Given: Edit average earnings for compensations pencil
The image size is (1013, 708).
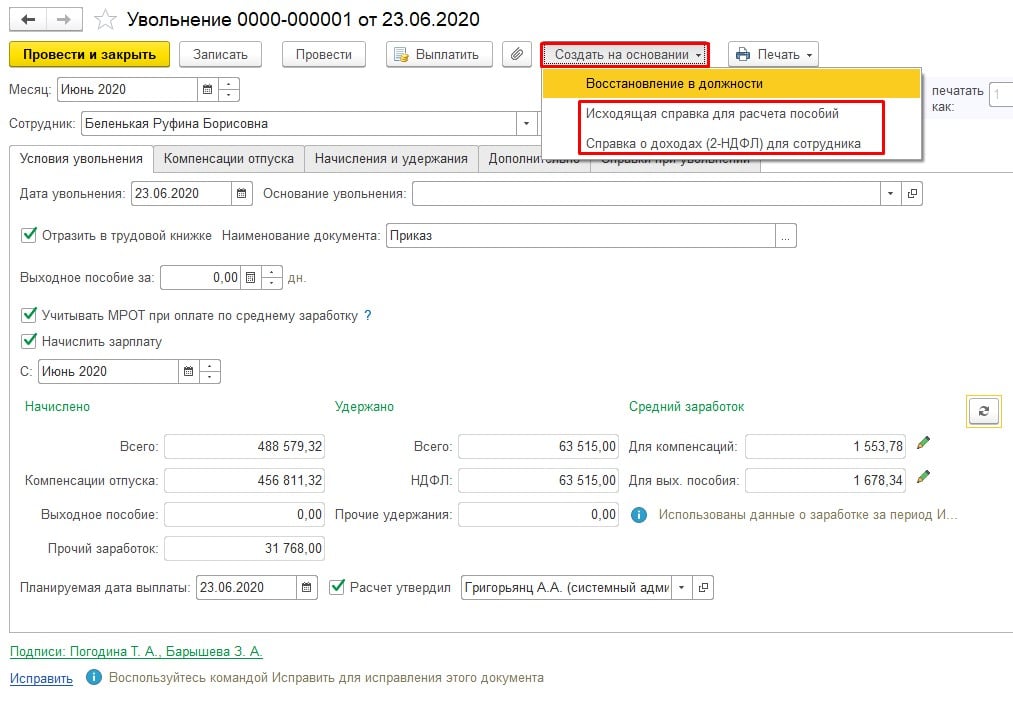Looking at the screenshot, I should tap(923, 442).
